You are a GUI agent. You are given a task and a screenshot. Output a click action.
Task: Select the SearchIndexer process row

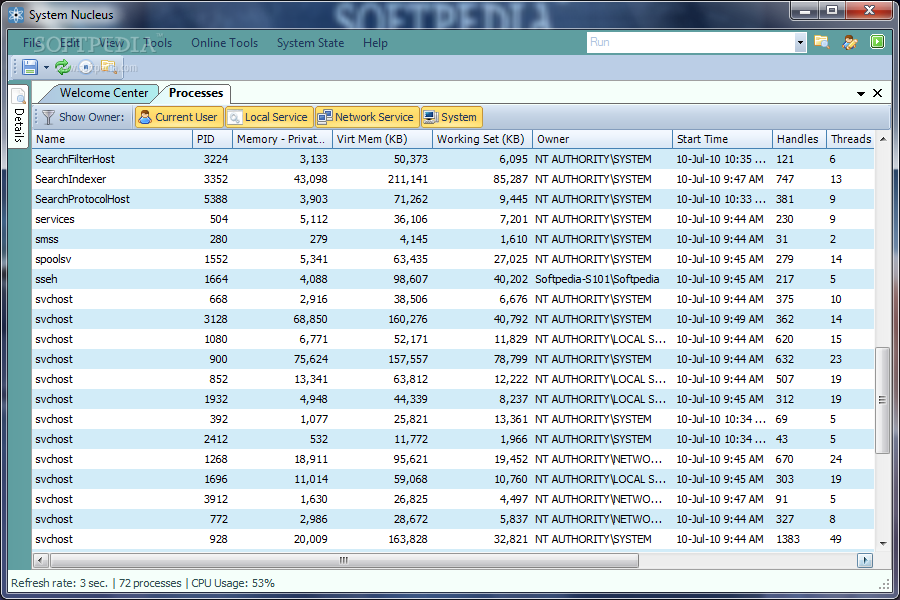[453, 179]
